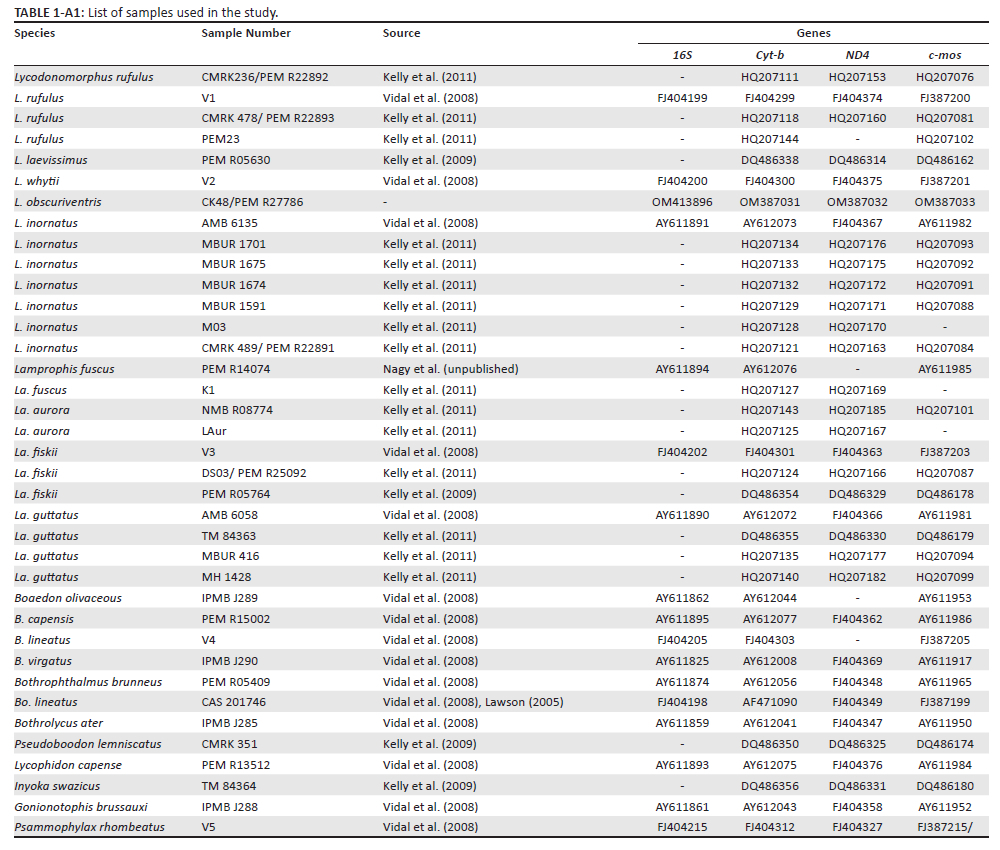Click the 16S column header

pos(682,54)
